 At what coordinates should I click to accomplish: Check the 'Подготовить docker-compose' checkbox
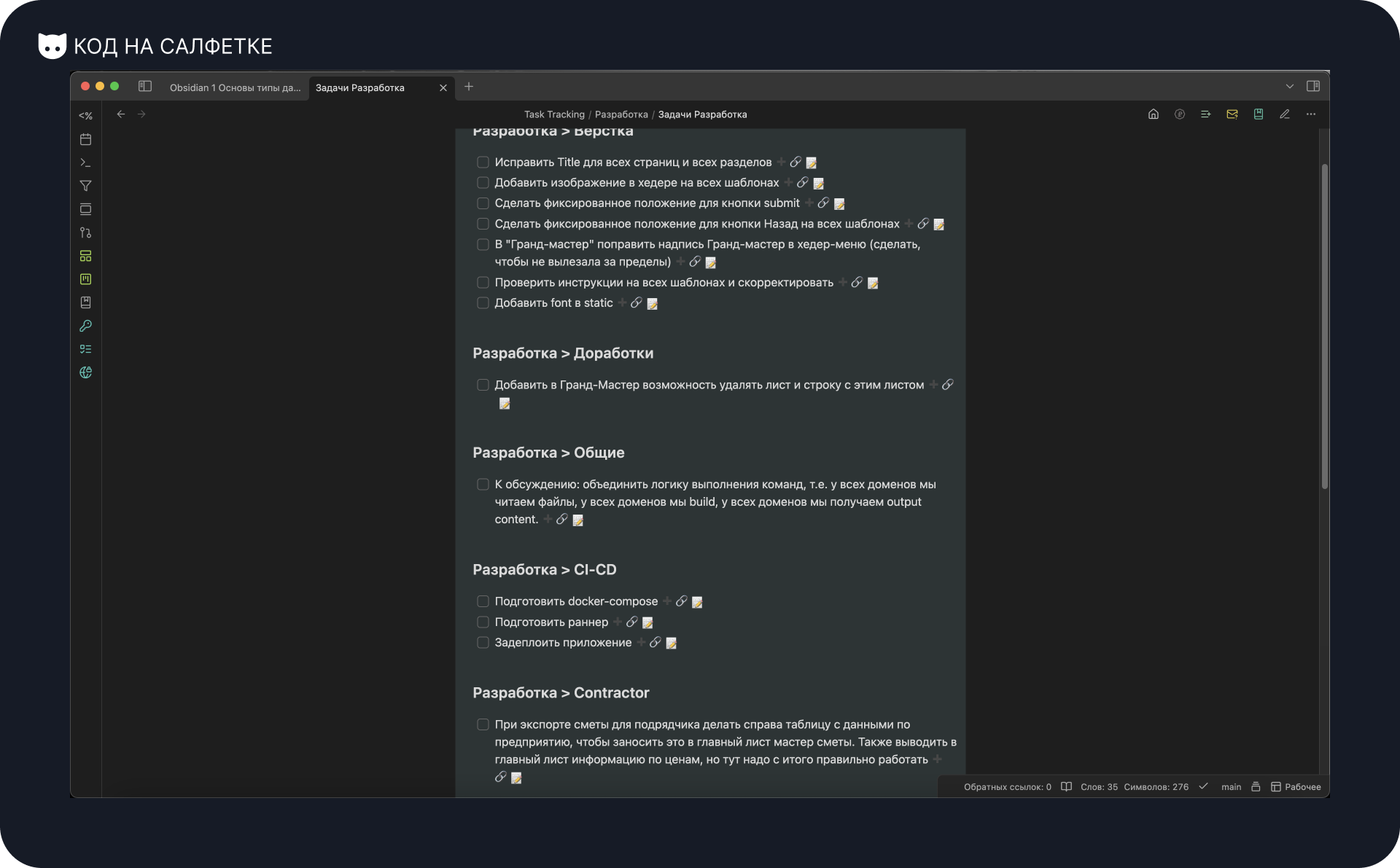point(483,601)
